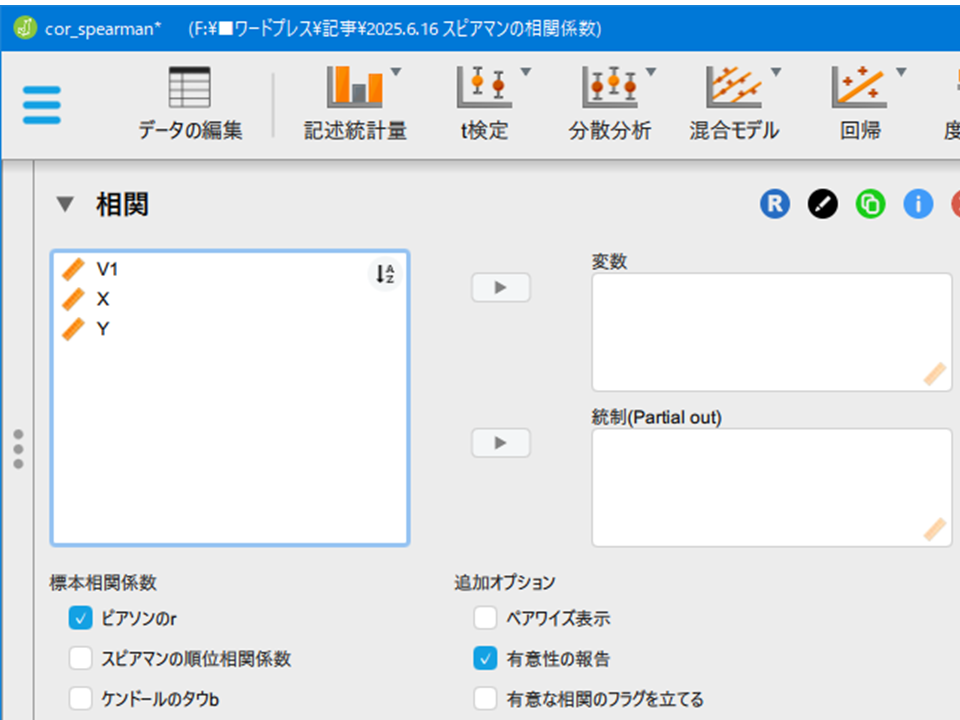Image resolution: width=960 pixels, height=720 pixels.
Task: Click inside the 変数 target box
Action: (771, 332)
